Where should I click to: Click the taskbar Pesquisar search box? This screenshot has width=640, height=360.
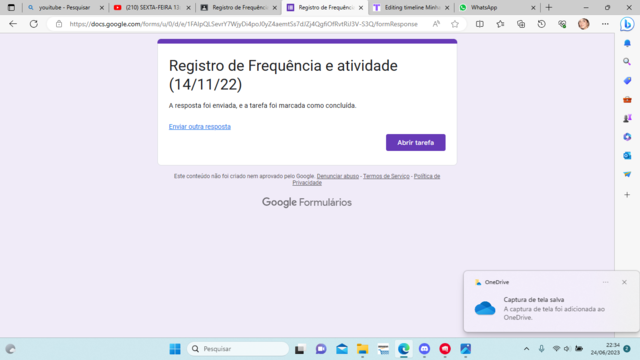[x=238, y=349]
